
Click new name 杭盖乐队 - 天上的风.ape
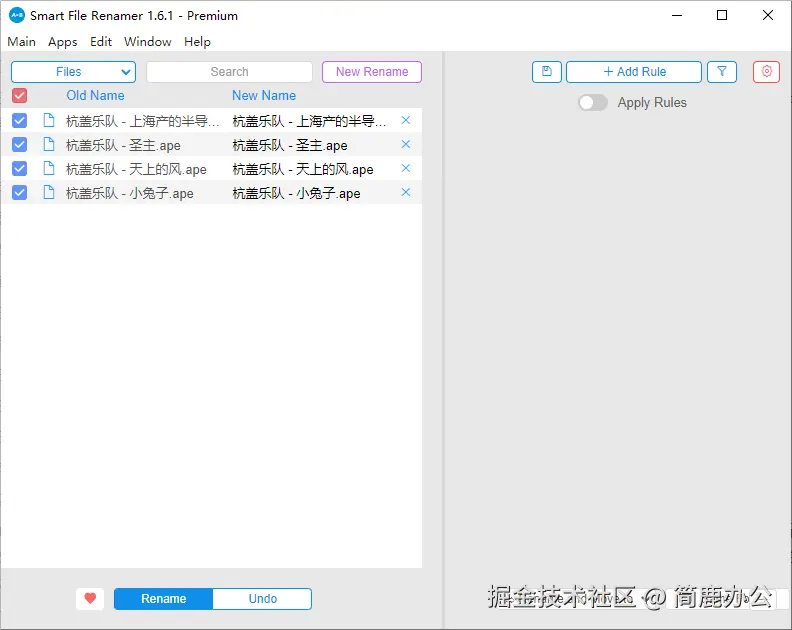[x=303, y=169]
